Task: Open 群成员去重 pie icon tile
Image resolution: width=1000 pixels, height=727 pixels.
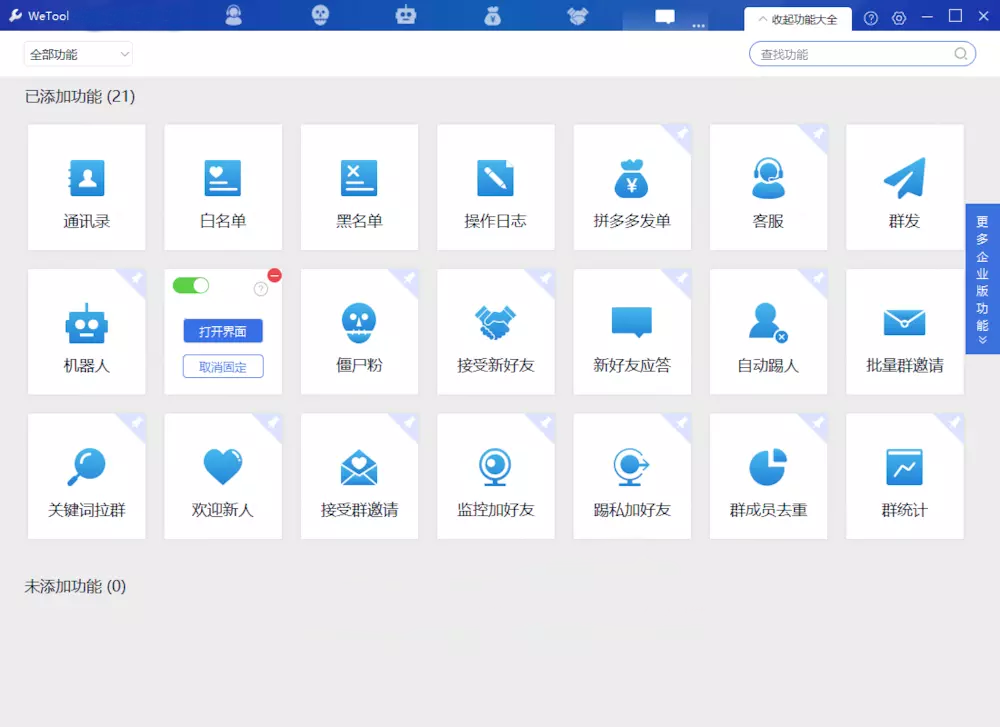Action: click(x=768, y=476)
